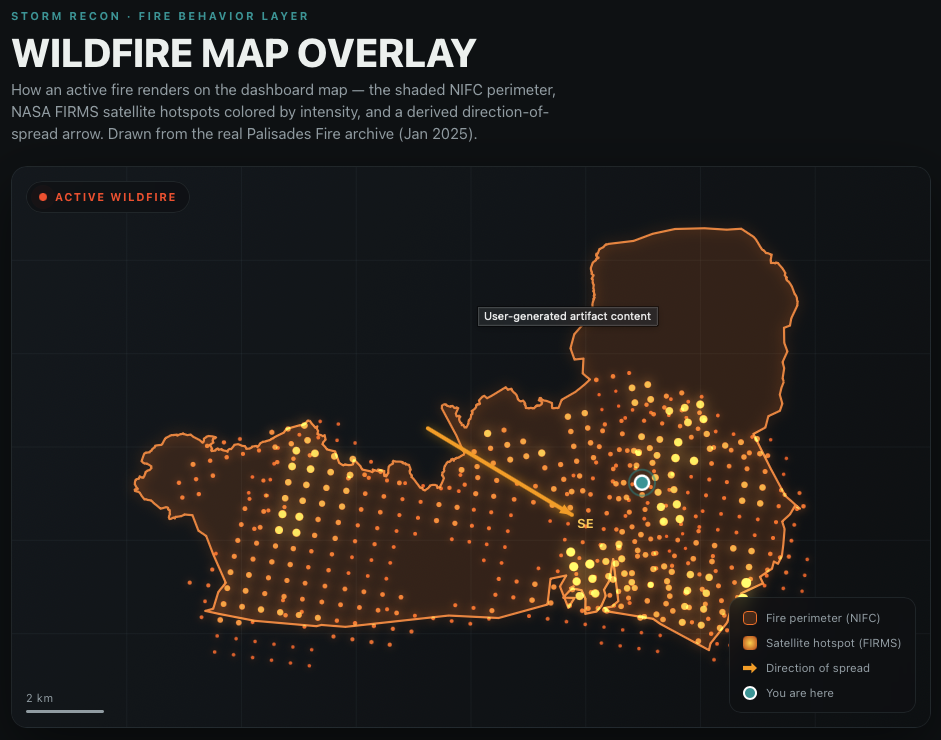Screen dimensions: 941x740
Task: Click the Wildfire Map Overlay heading
Action: pos(244,53)
